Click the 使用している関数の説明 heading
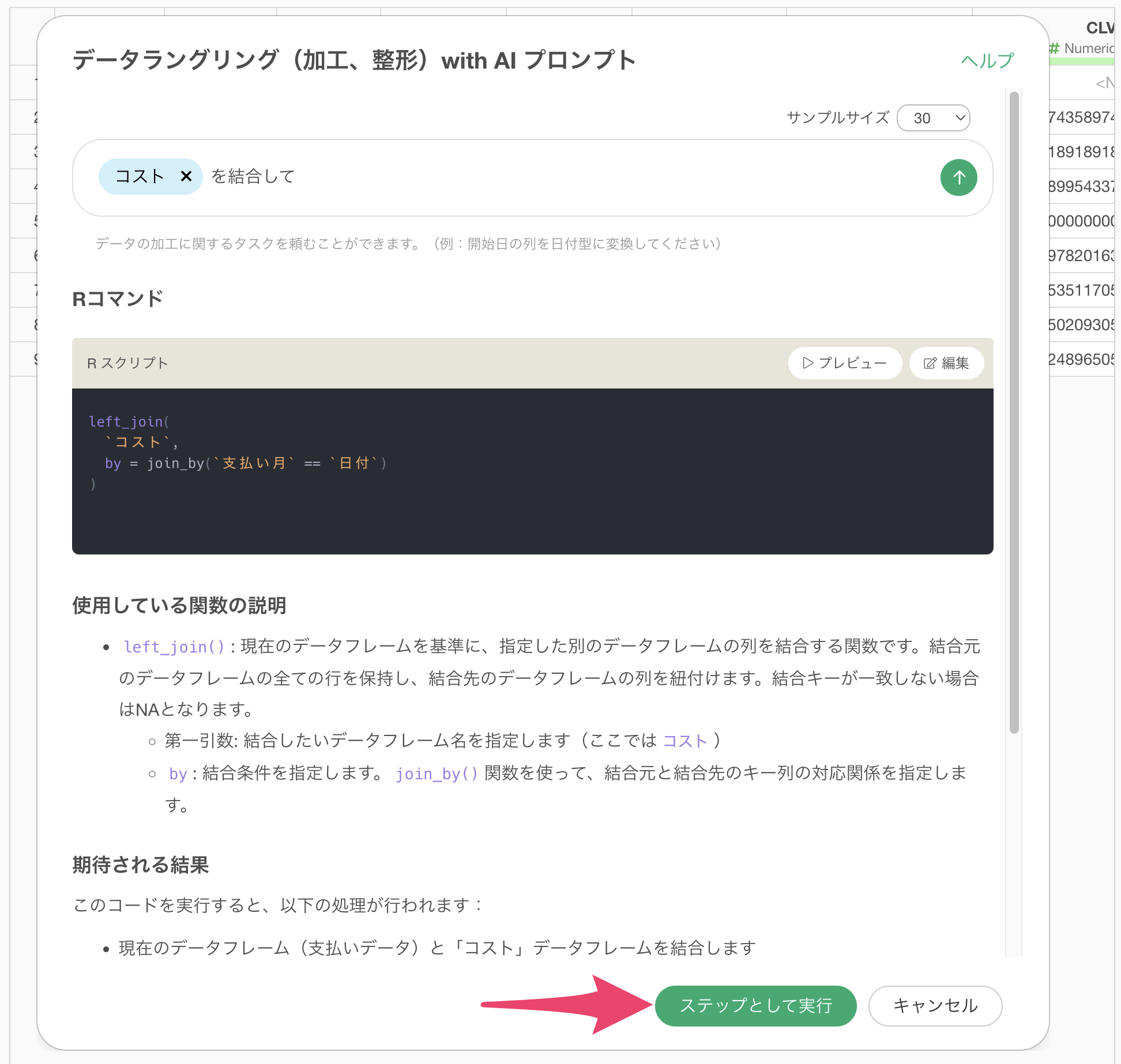This screenshot has height=1064, width=1121. [x=179, y=605]
